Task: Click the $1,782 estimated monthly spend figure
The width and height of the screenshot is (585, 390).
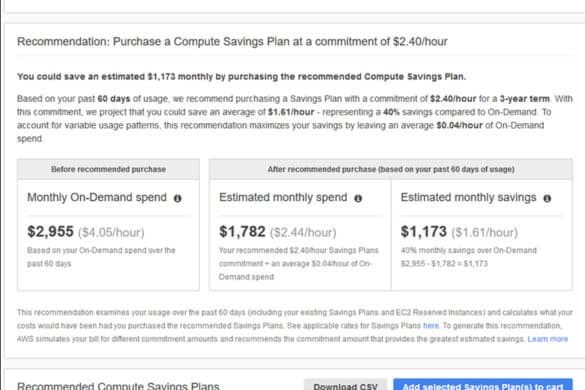Action: (242, 231)
